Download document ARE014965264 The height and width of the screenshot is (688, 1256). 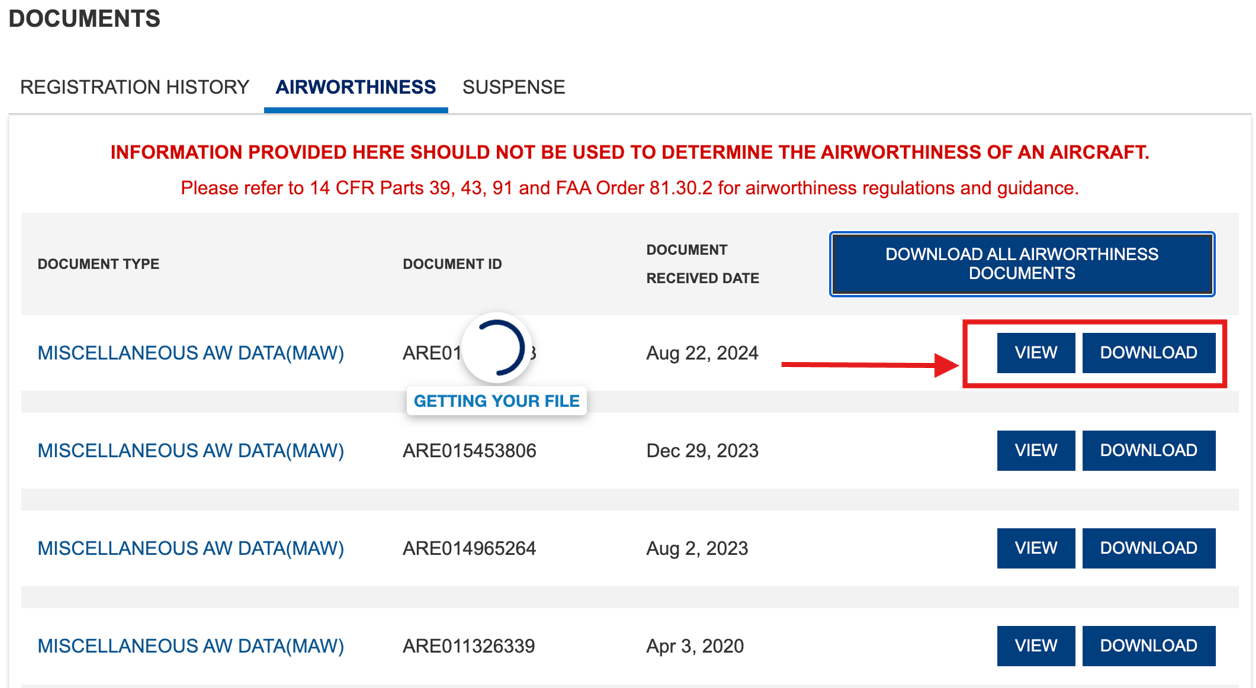(1148, 548)
